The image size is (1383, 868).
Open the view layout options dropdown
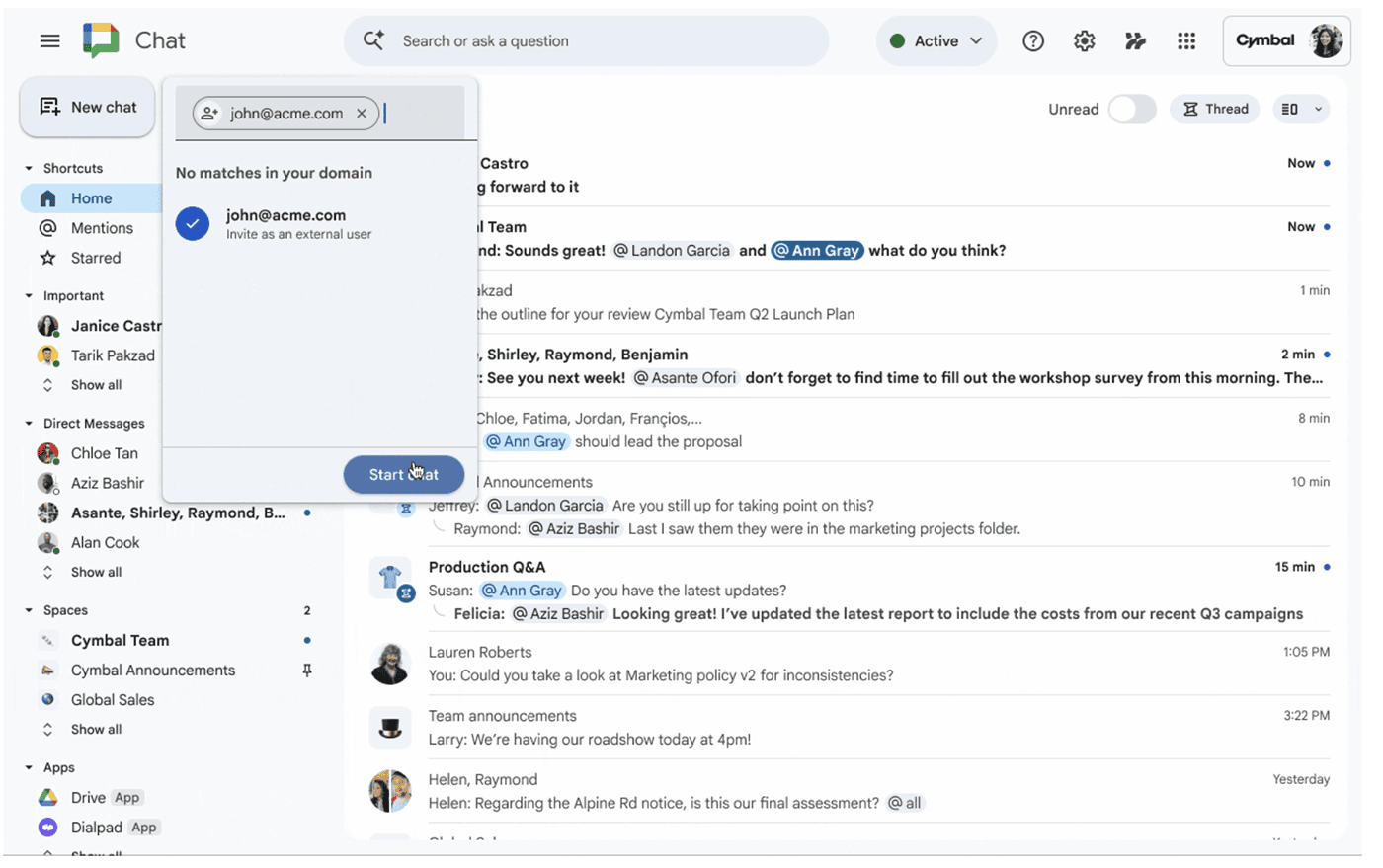1301,110
